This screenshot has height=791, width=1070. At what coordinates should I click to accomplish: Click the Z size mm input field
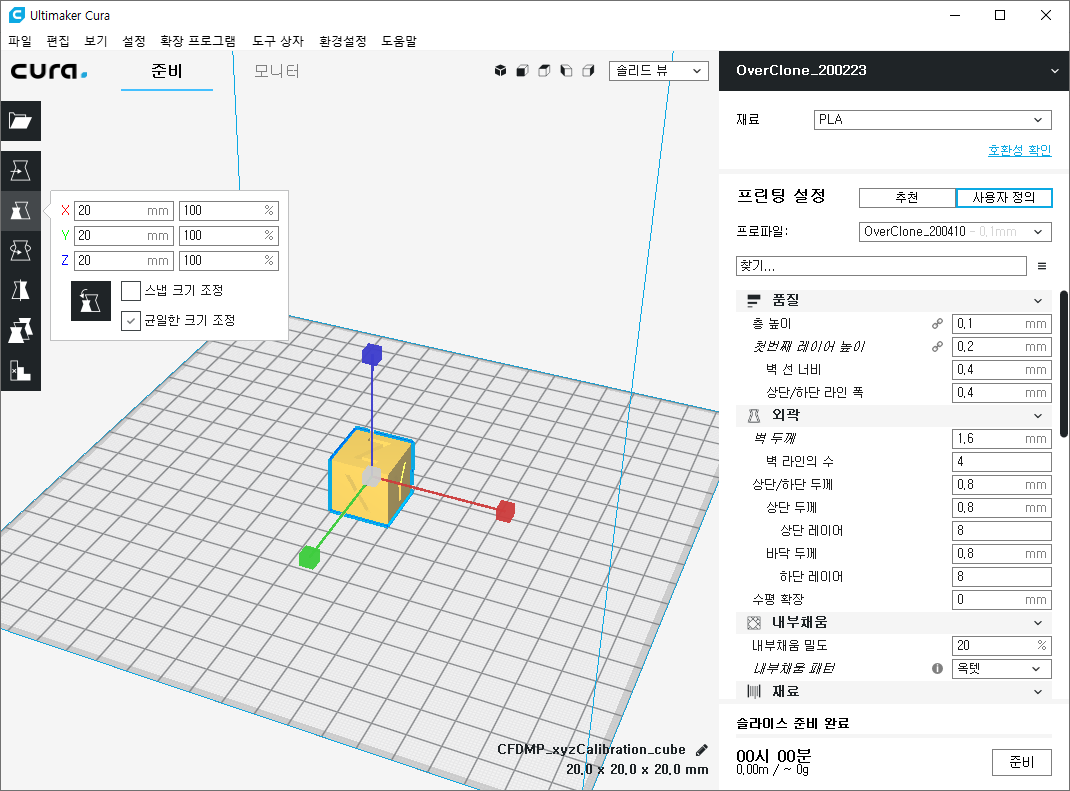tap(124, 261)
